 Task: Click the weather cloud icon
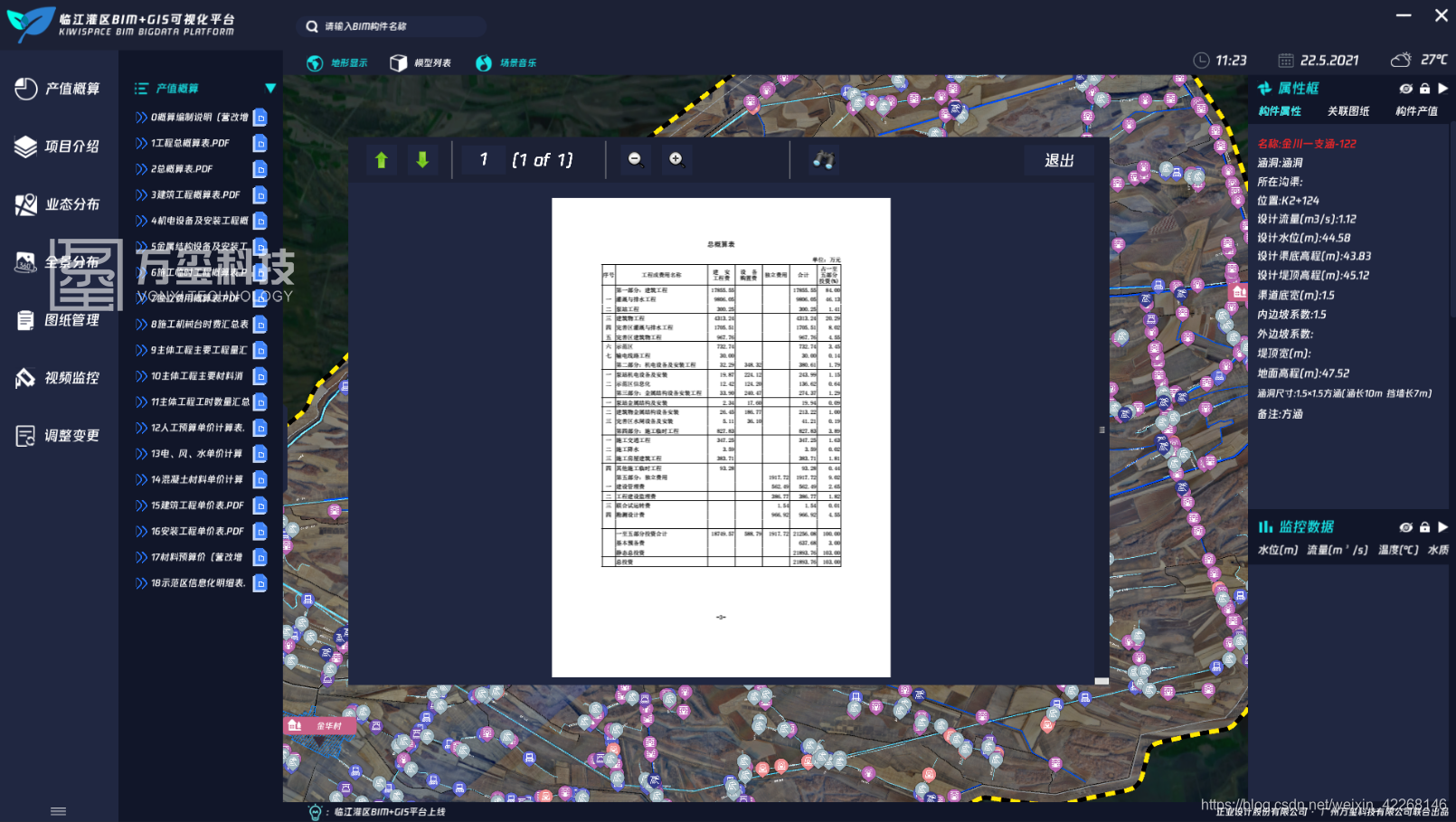(1401, 60)
